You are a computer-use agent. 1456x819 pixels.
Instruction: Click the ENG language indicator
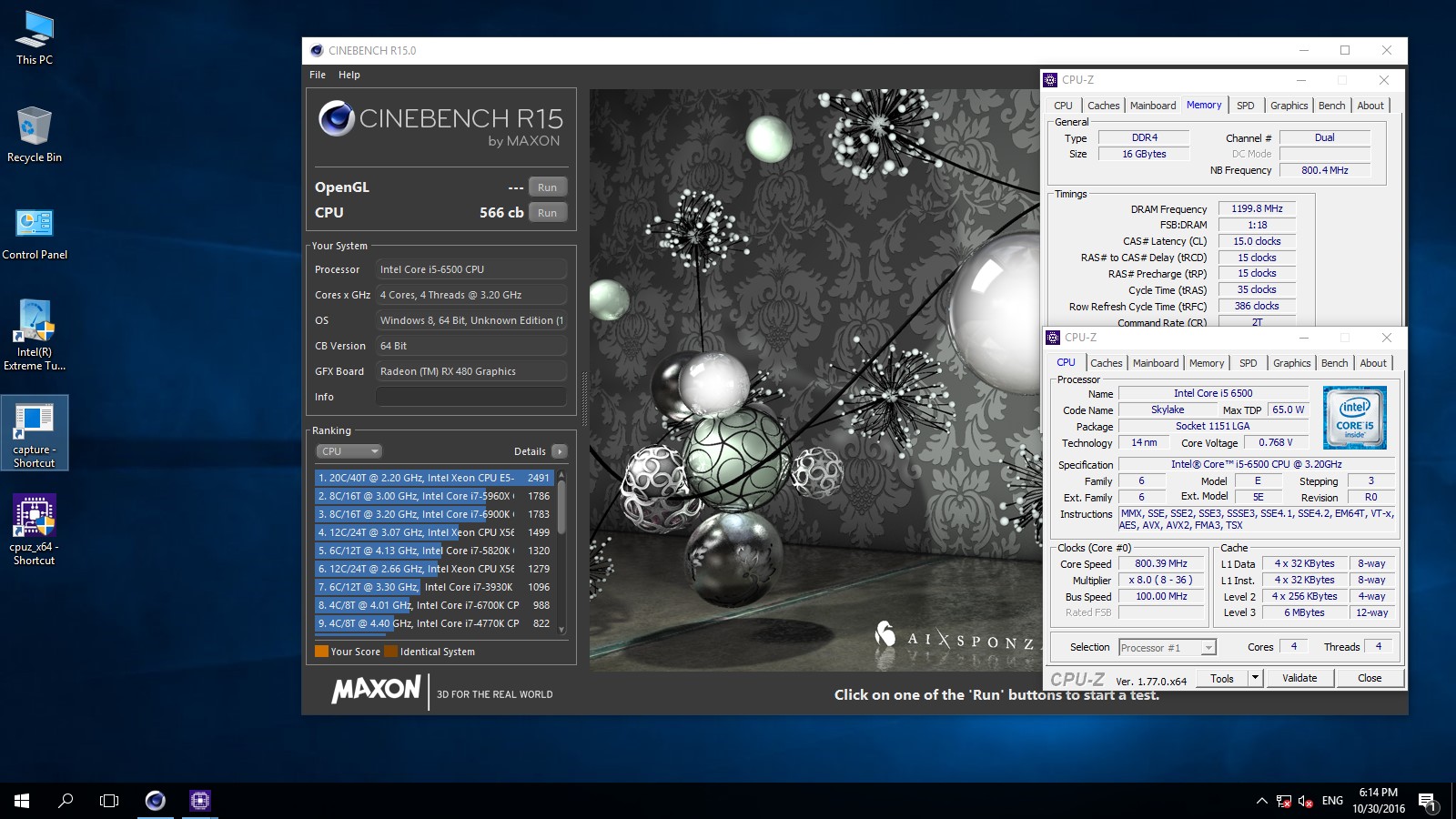tap(1332, 801)
